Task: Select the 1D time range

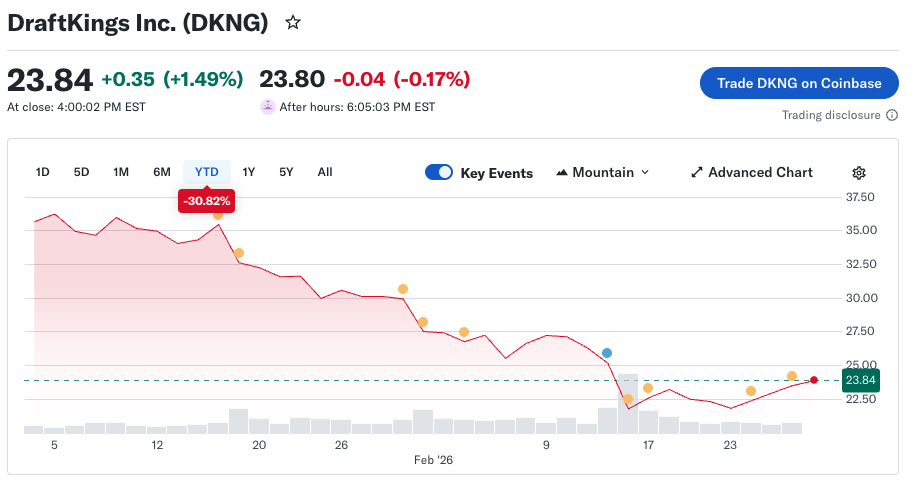Action: coord(43,172)
